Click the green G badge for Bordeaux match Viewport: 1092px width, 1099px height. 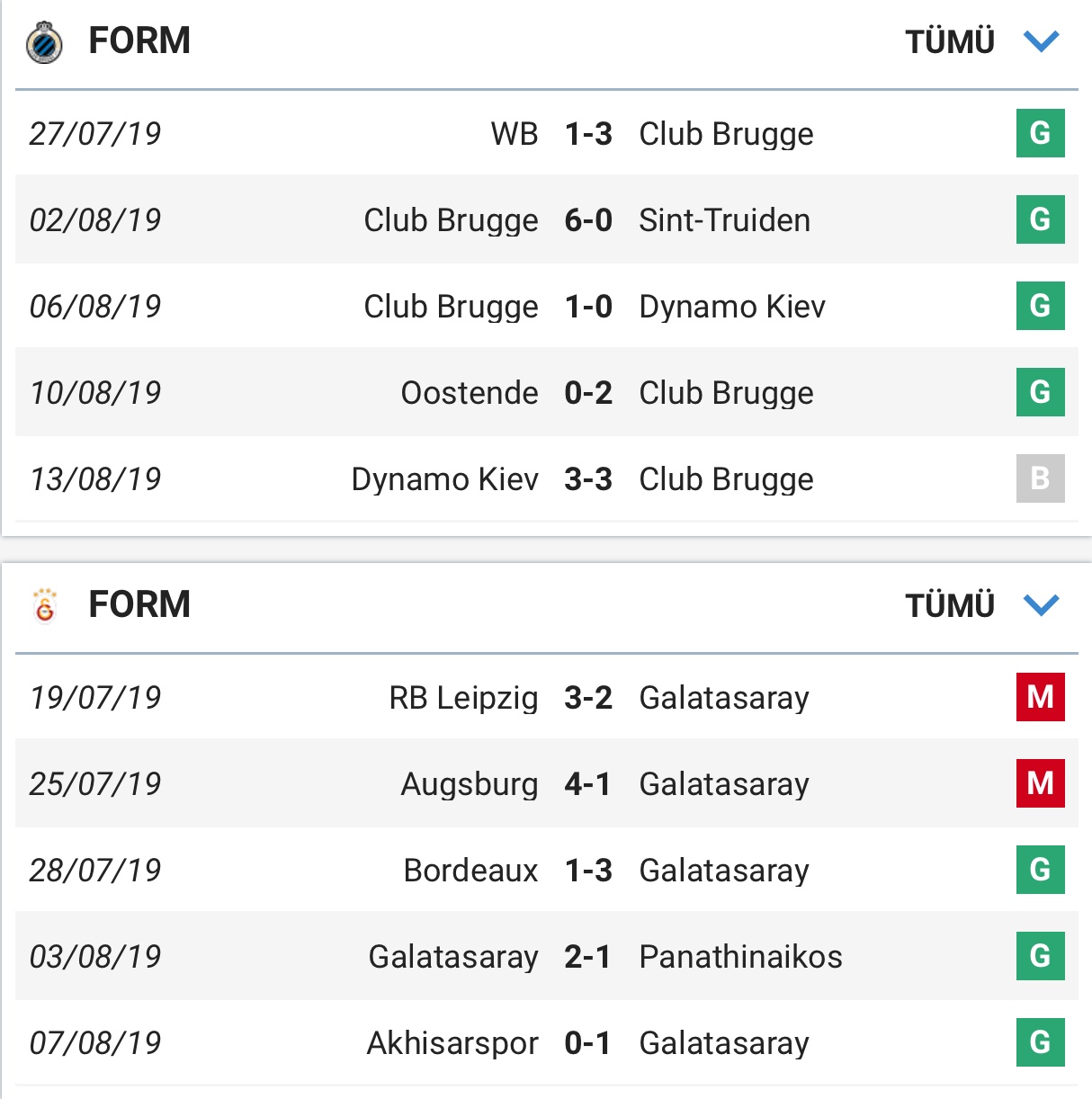tap(1040, 870)
